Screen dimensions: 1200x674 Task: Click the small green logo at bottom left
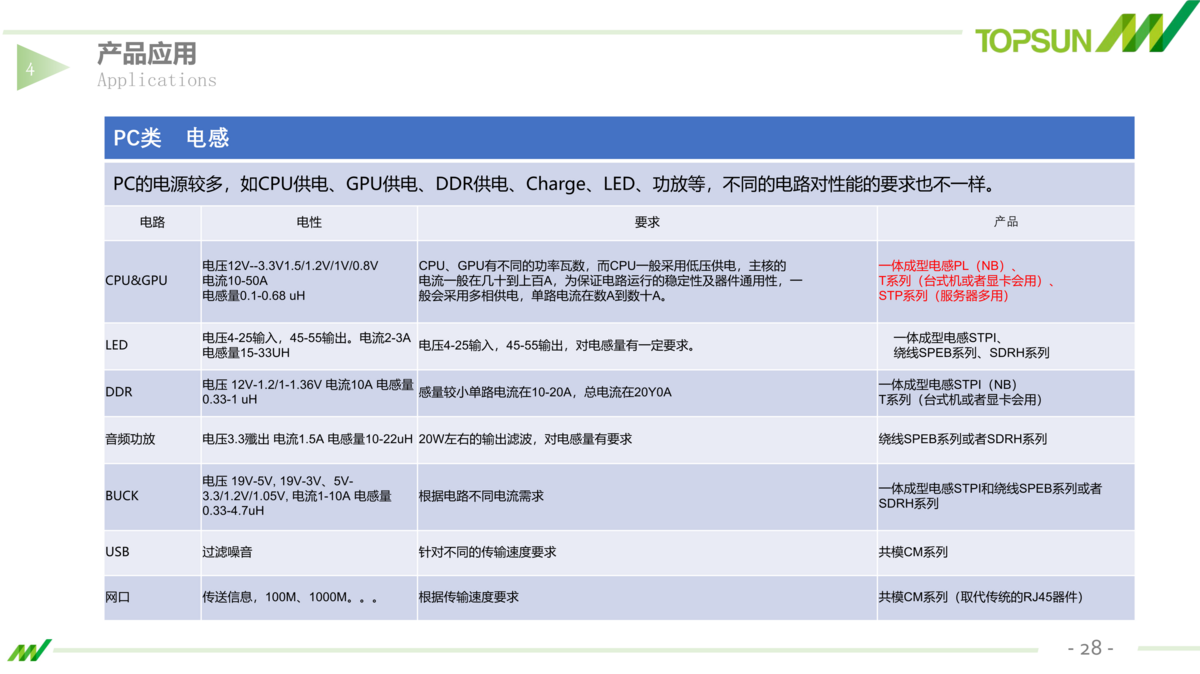(29, 650)
